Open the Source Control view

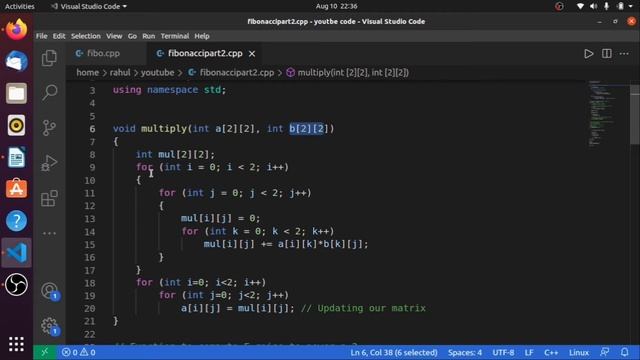pos(49,128)
